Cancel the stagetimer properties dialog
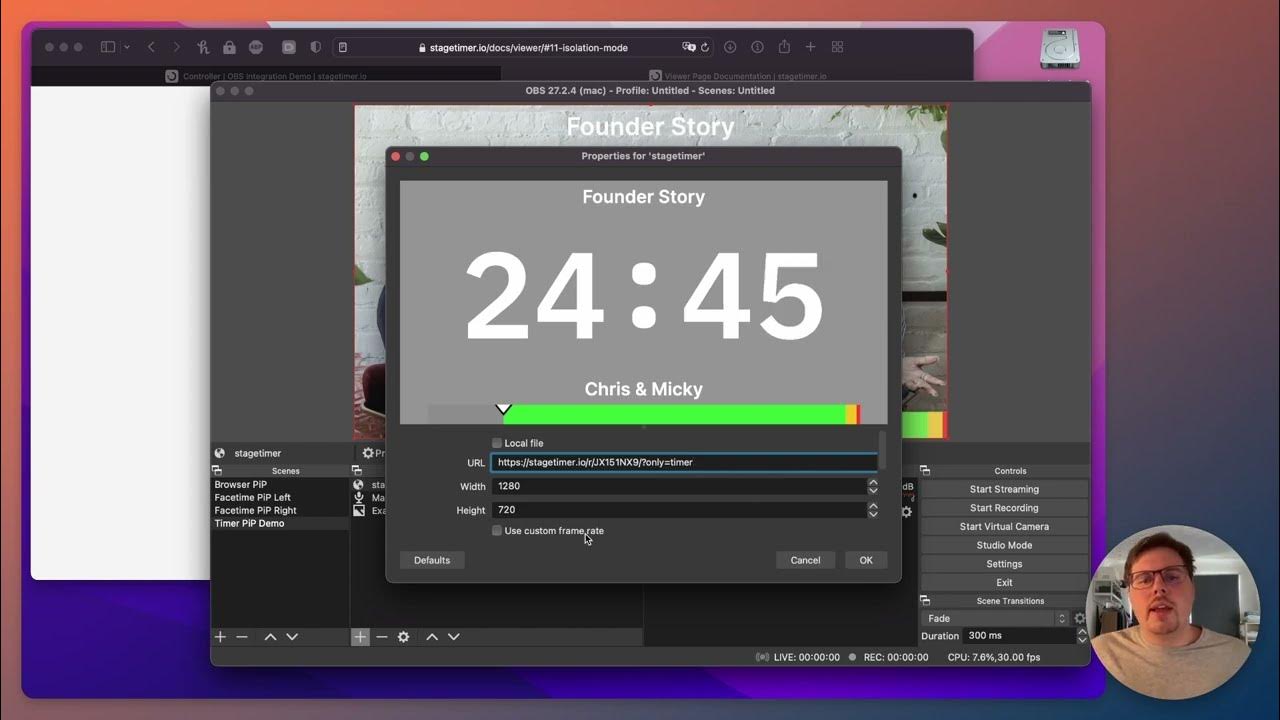1280x720 pixels. (805, 560)
